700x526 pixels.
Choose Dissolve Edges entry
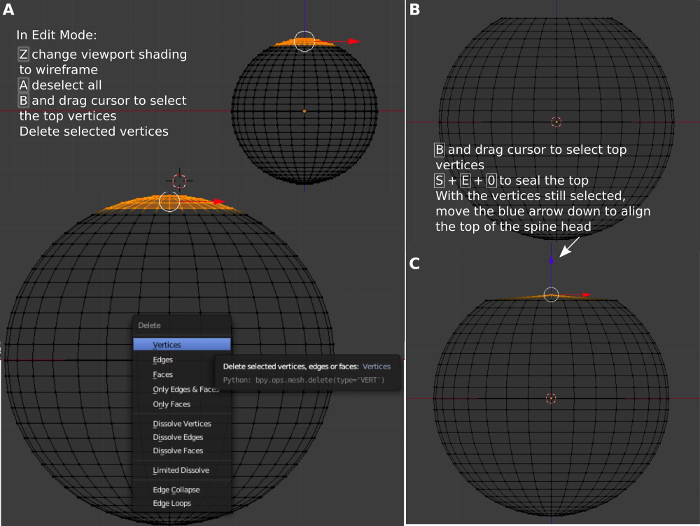tap(182, 437)
